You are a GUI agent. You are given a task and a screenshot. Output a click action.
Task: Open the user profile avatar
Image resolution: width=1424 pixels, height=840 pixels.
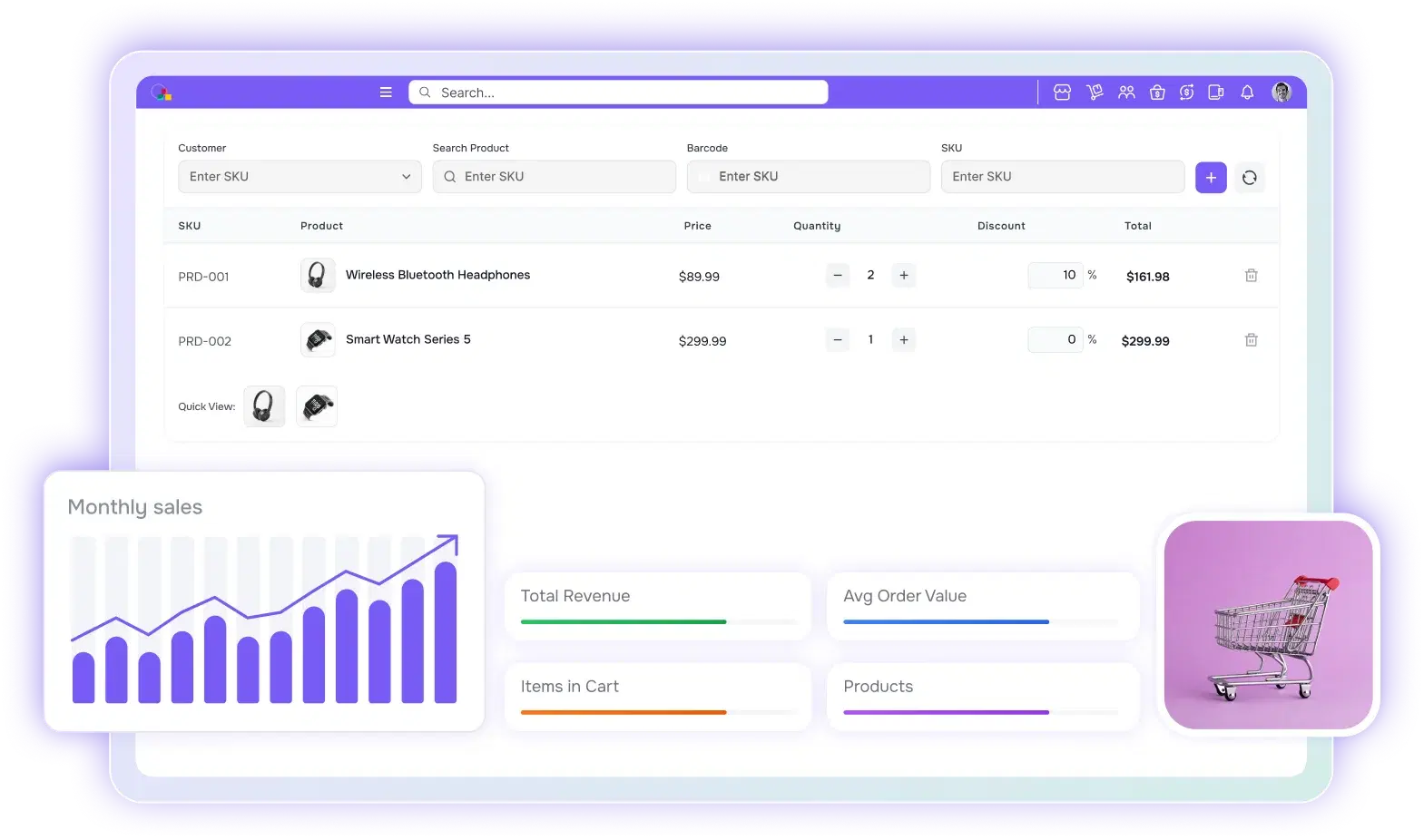(1282, 93)
